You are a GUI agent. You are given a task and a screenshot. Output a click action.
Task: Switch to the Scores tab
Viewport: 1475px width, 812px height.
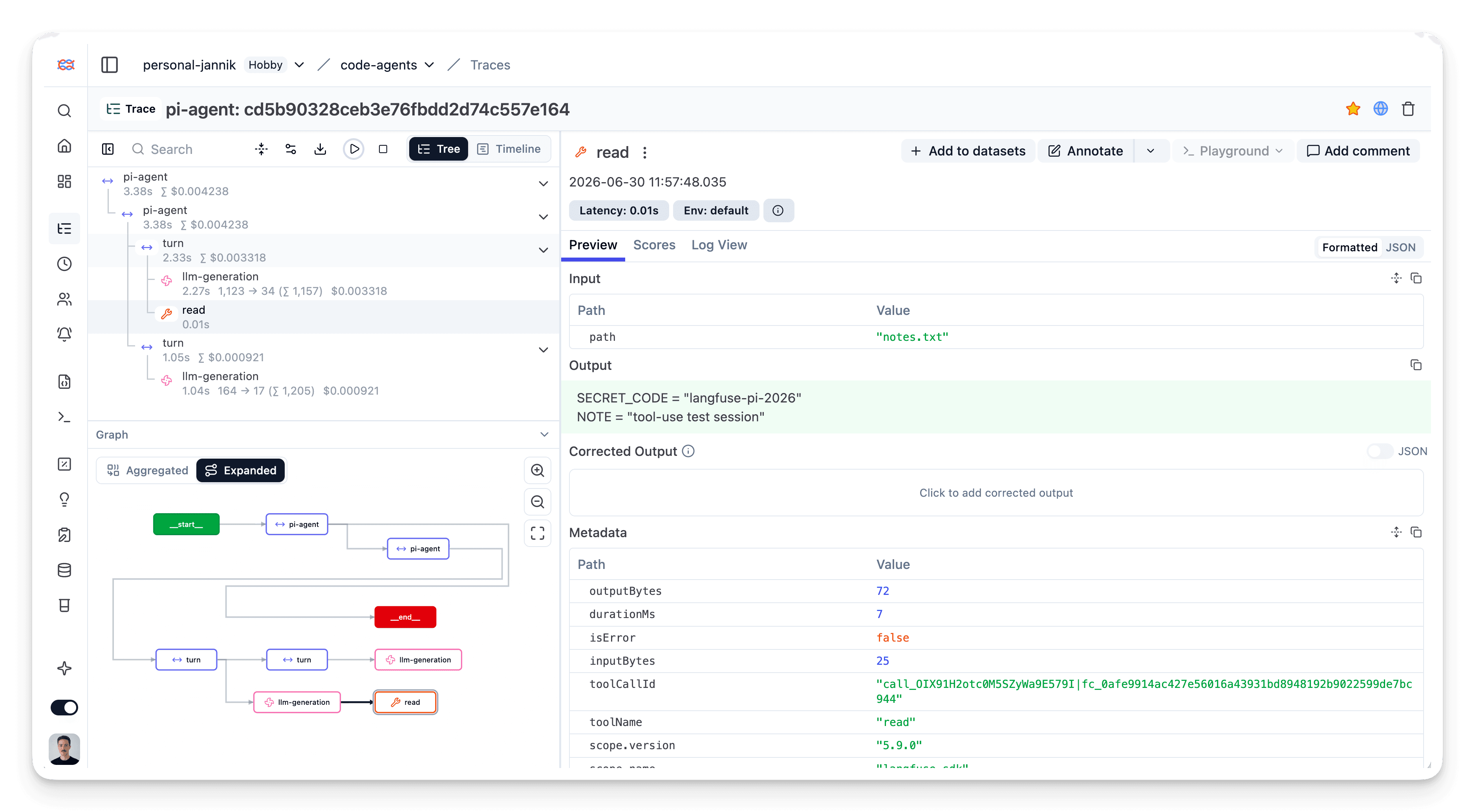pyautogui.click(x=654, y=245)
